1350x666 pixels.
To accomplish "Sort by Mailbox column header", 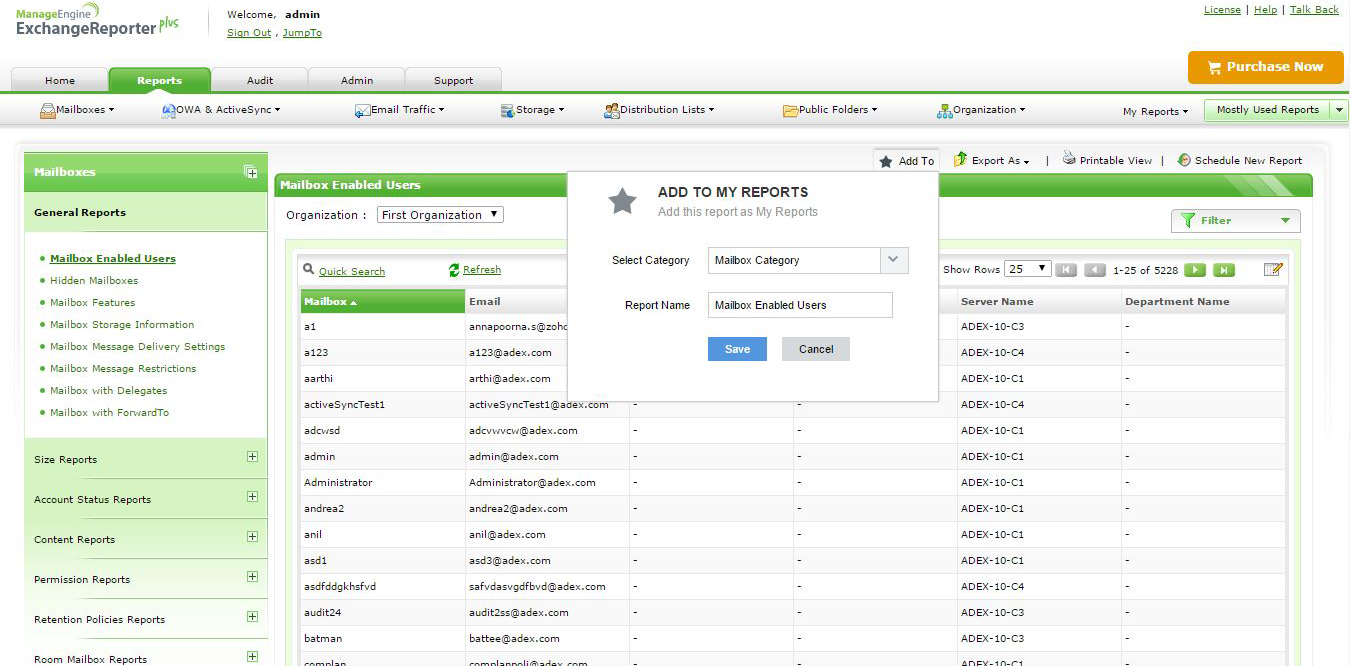I will coord(383,301).
